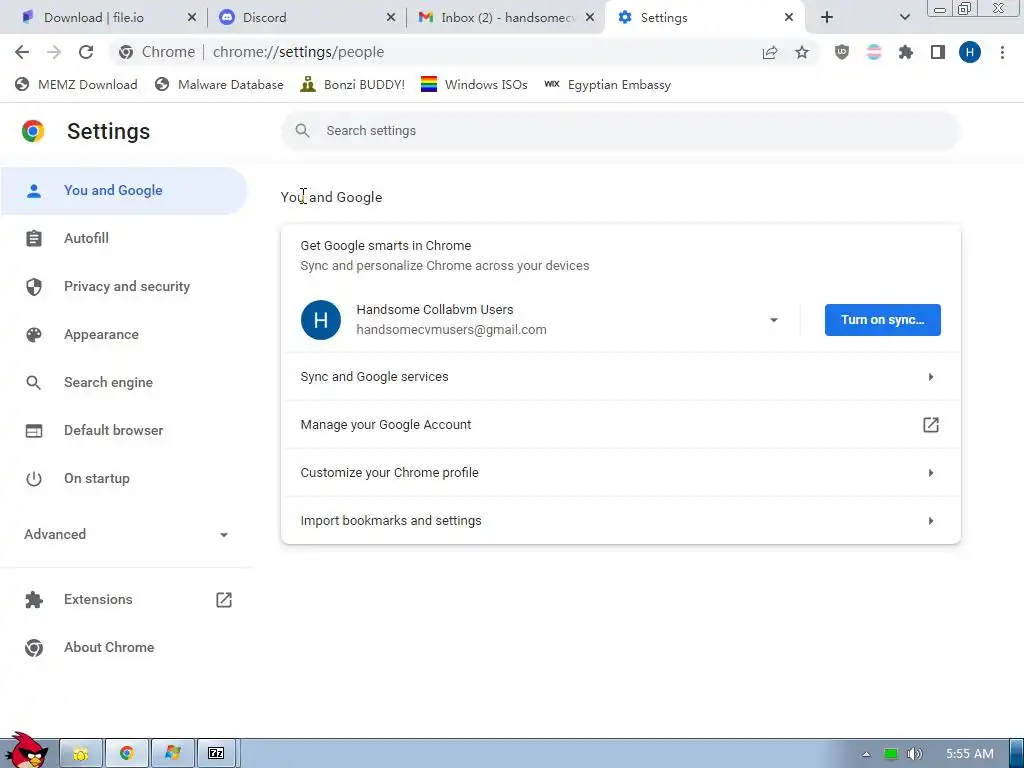The width and height of the screenshot is (1024, 768).
Task: Show hidden tray icons arrow
Action: coord(867,754)
